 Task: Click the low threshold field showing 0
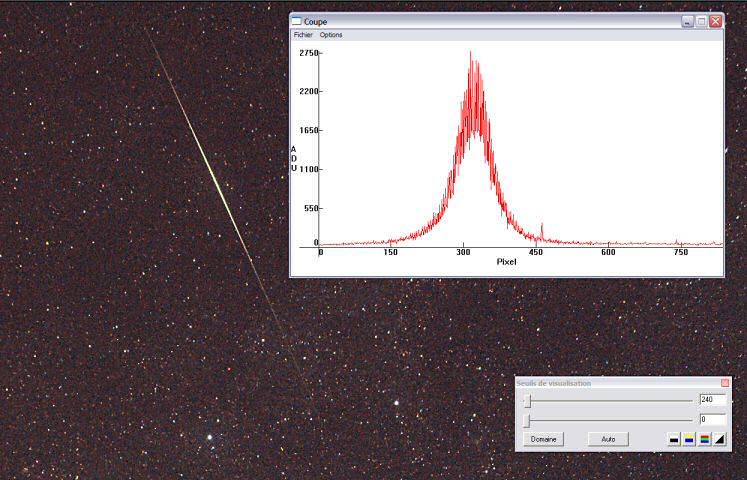pyautogui.click(x=713, y=420)
